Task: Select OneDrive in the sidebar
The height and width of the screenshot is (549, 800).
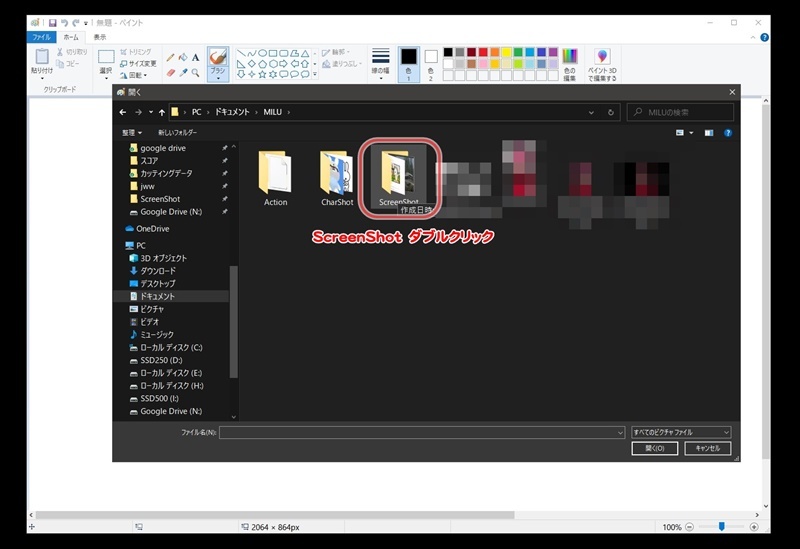Action: pos(154,228)
